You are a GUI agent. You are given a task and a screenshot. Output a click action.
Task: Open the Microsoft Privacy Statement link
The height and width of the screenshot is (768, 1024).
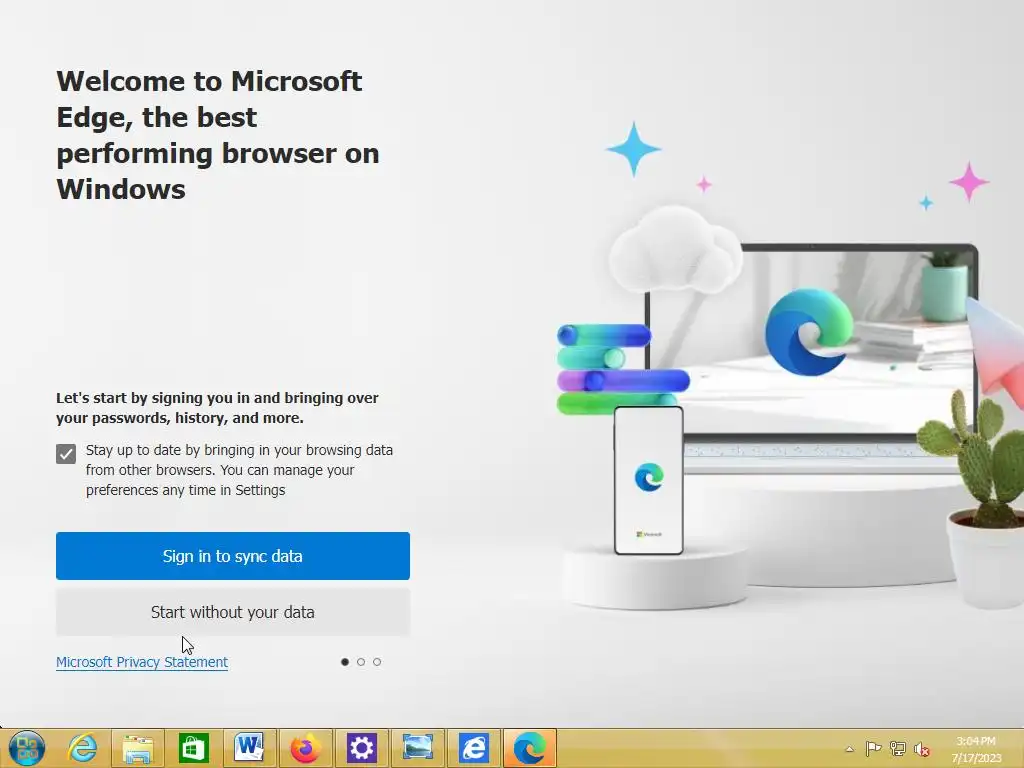pos(142,662)
